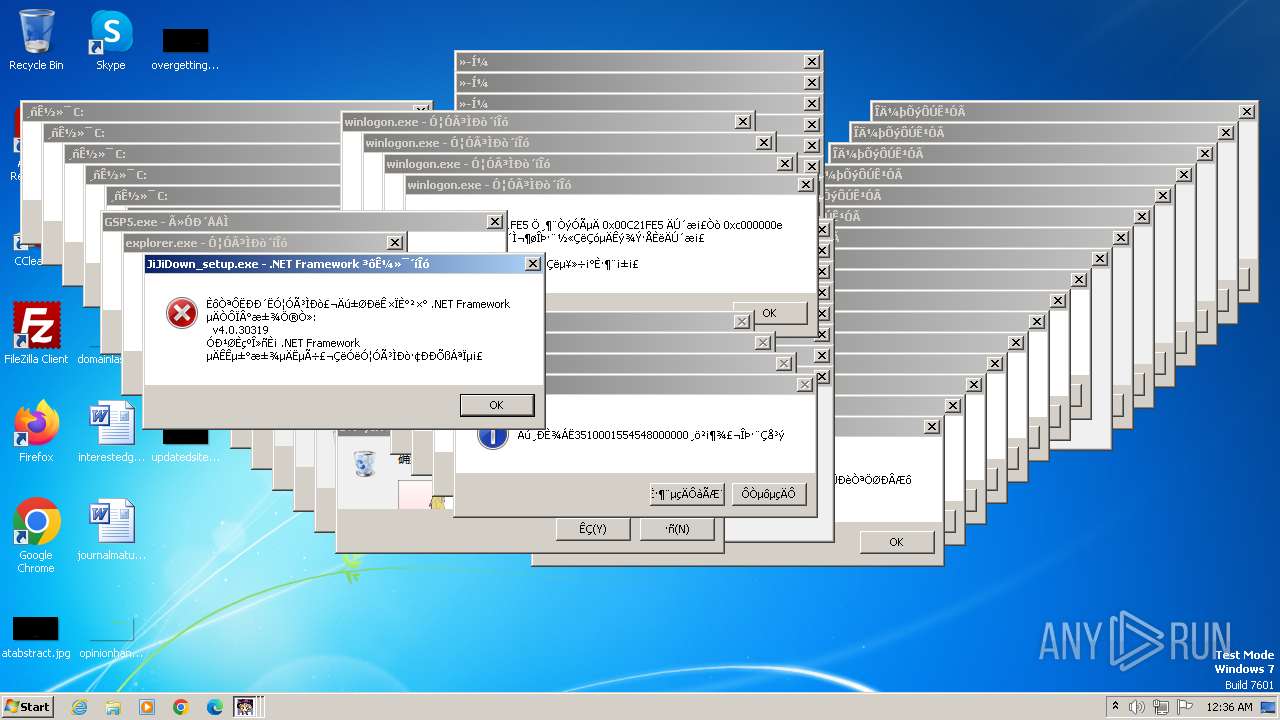Image resolution: width=1280 pixels, height=720 pixels.
Task: Close the JiJiDown_setup.exe dialog
Action: click(x=533, y=264)
